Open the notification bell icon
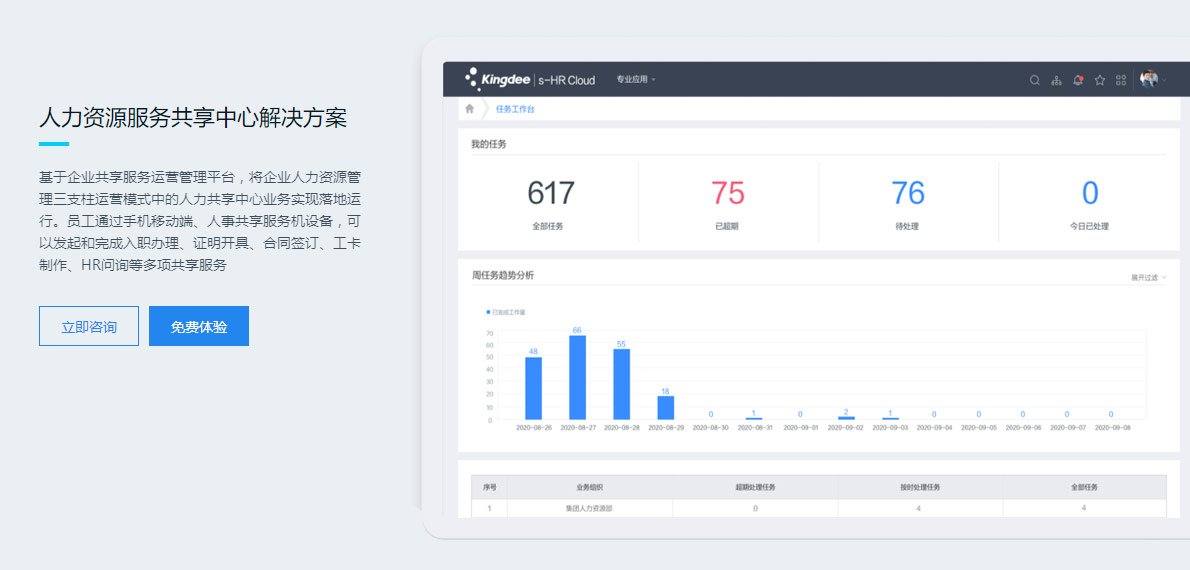The image size is (1190, 570). (1078, 80)
